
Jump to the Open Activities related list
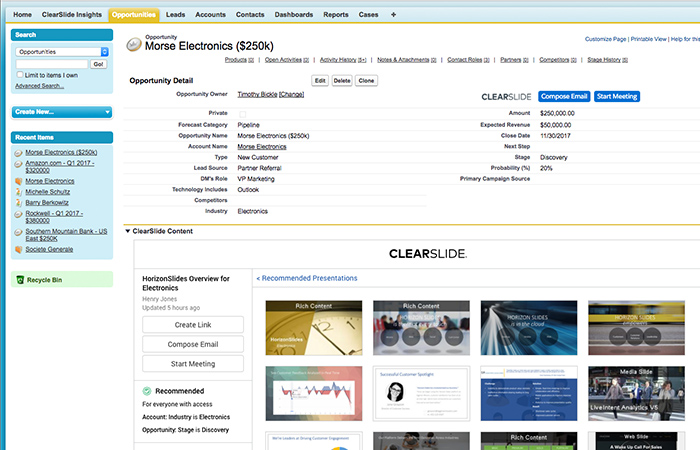click(287, 60)
